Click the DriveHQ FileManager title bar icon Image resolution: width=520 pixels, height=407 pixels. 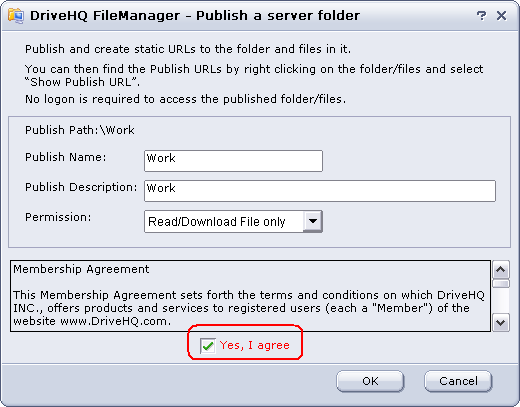tap(16, 16)
